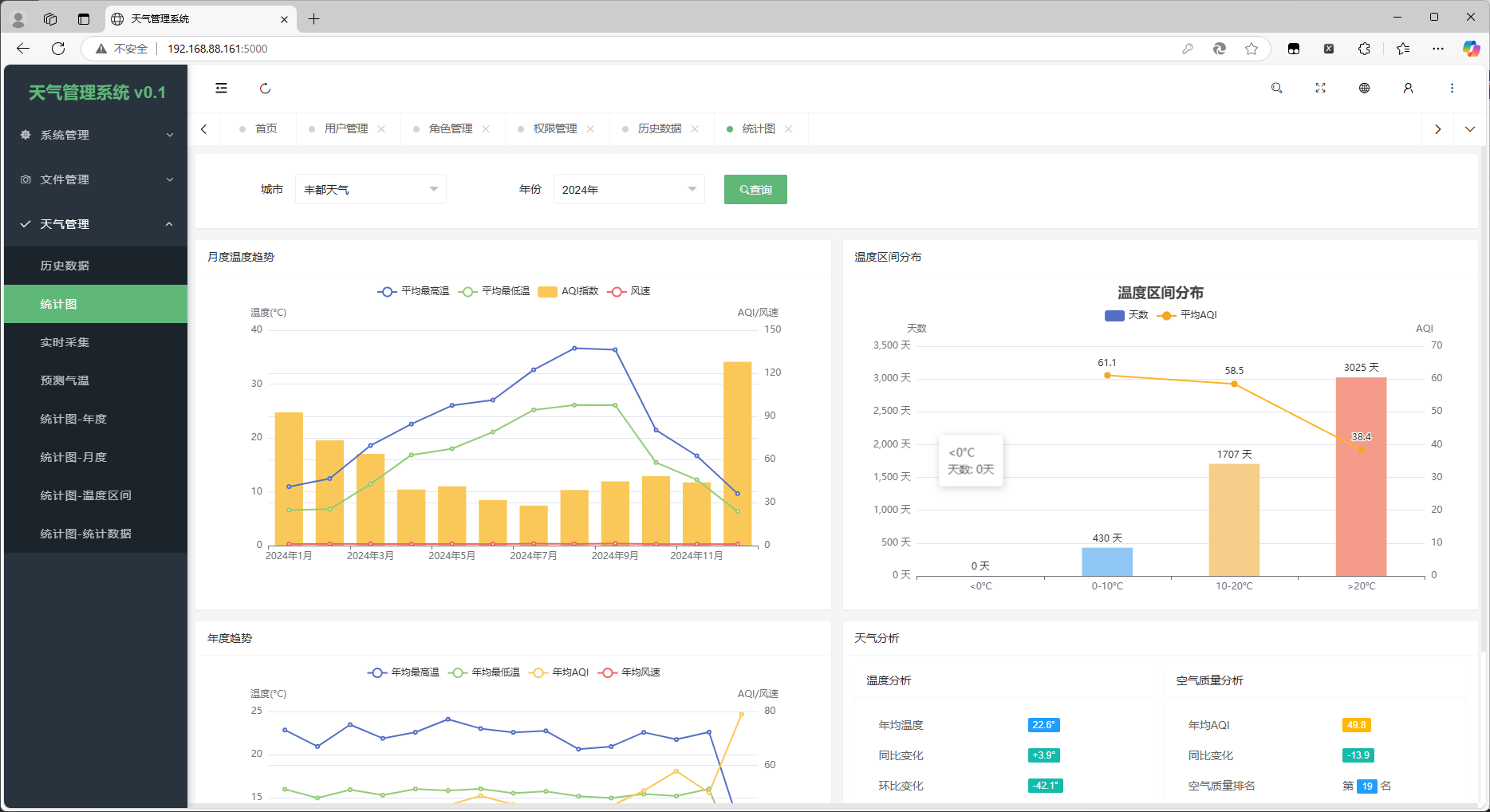Open the 城市 dropdown showing 丰都天气
Screen dimensions: 1490x812
[371, 189]
